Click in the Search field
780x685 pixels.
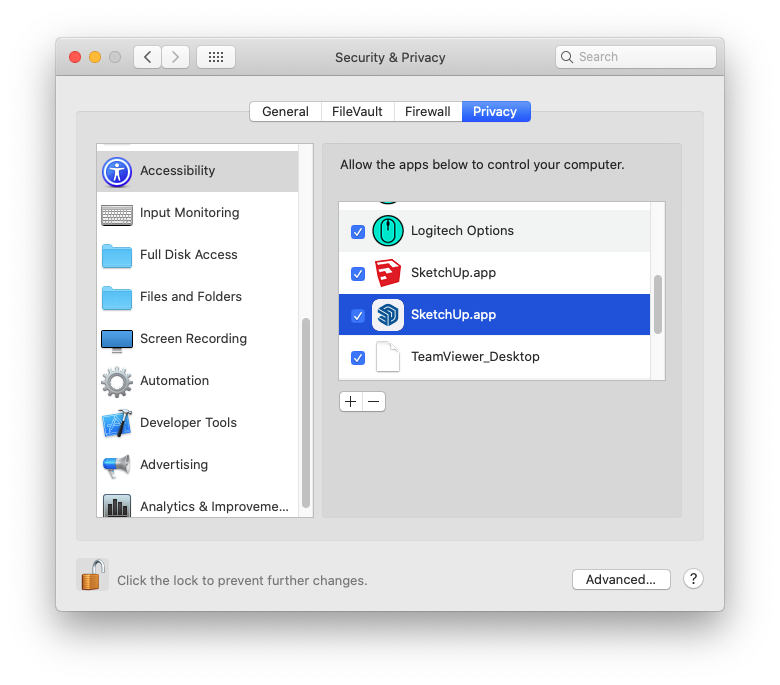[636, 57]
